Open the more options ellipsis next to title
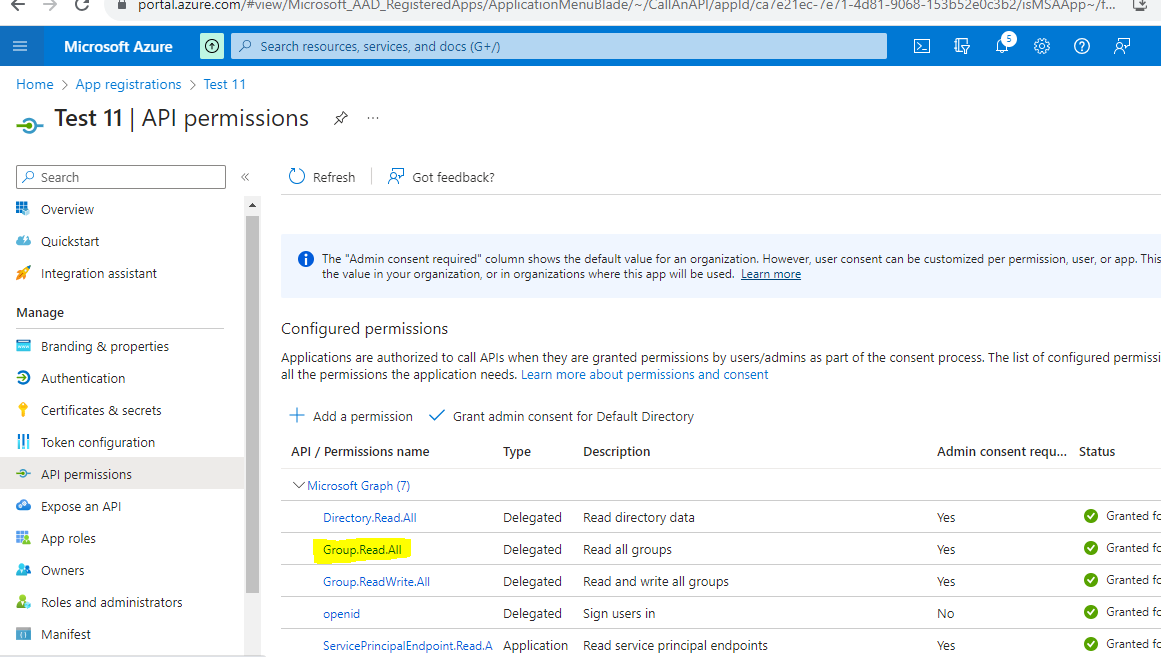Viewport: 1161px width, 657px height. pos(372,118)
